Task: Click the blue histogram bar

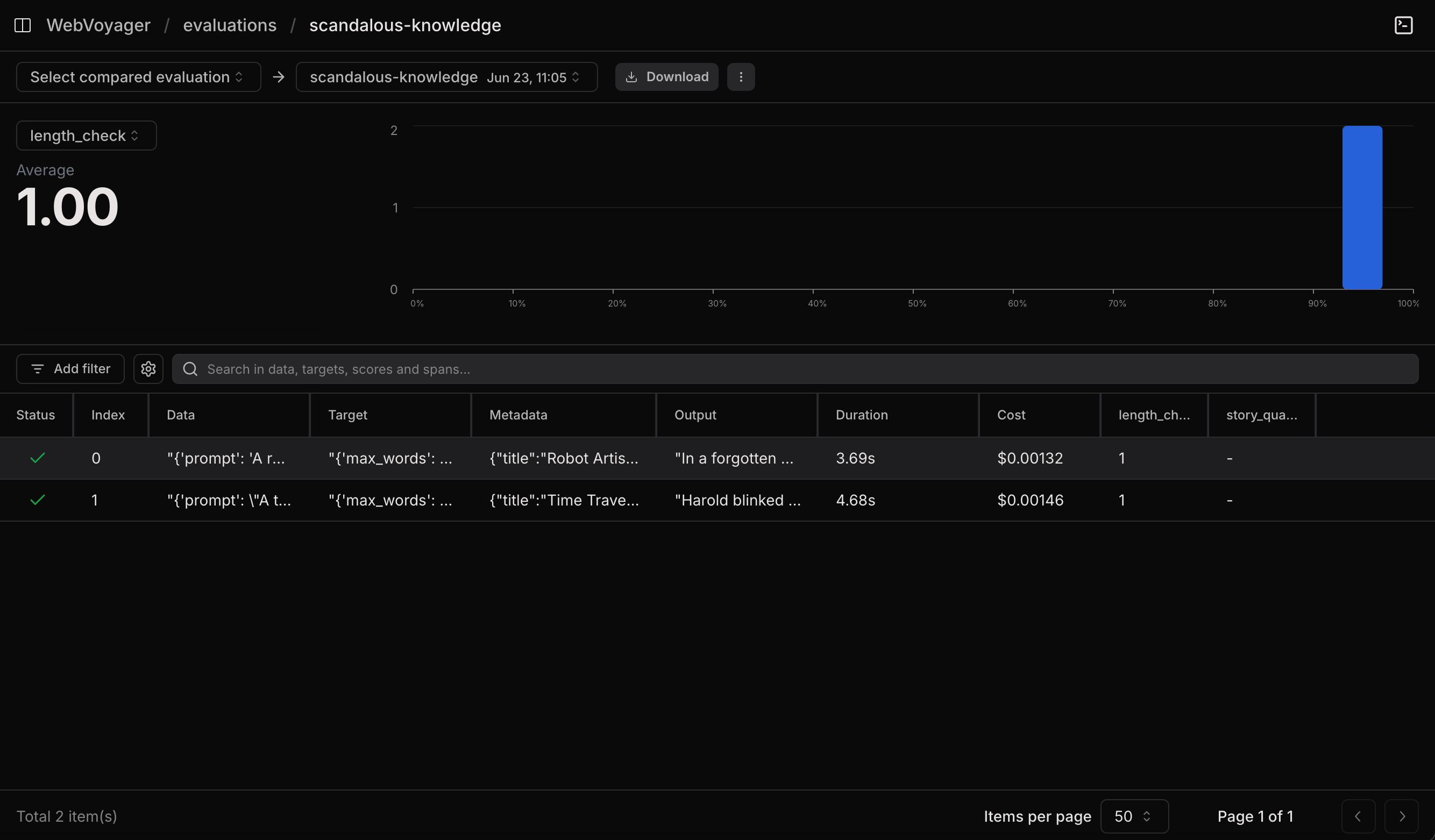Action: (x=1362, y=207)
